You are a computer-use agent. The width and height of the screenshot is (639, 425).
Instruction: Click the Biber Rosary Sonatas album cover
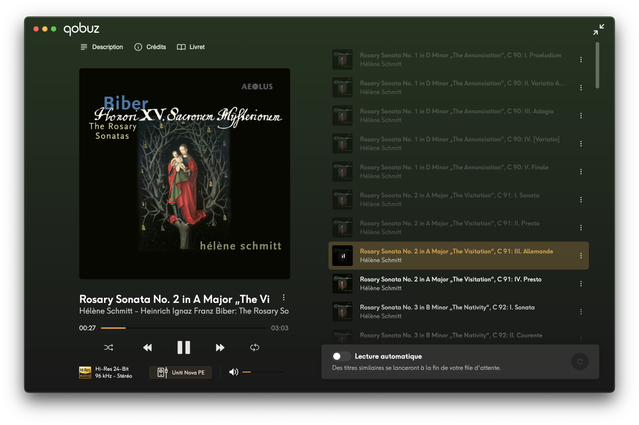[x=184, y=173]
